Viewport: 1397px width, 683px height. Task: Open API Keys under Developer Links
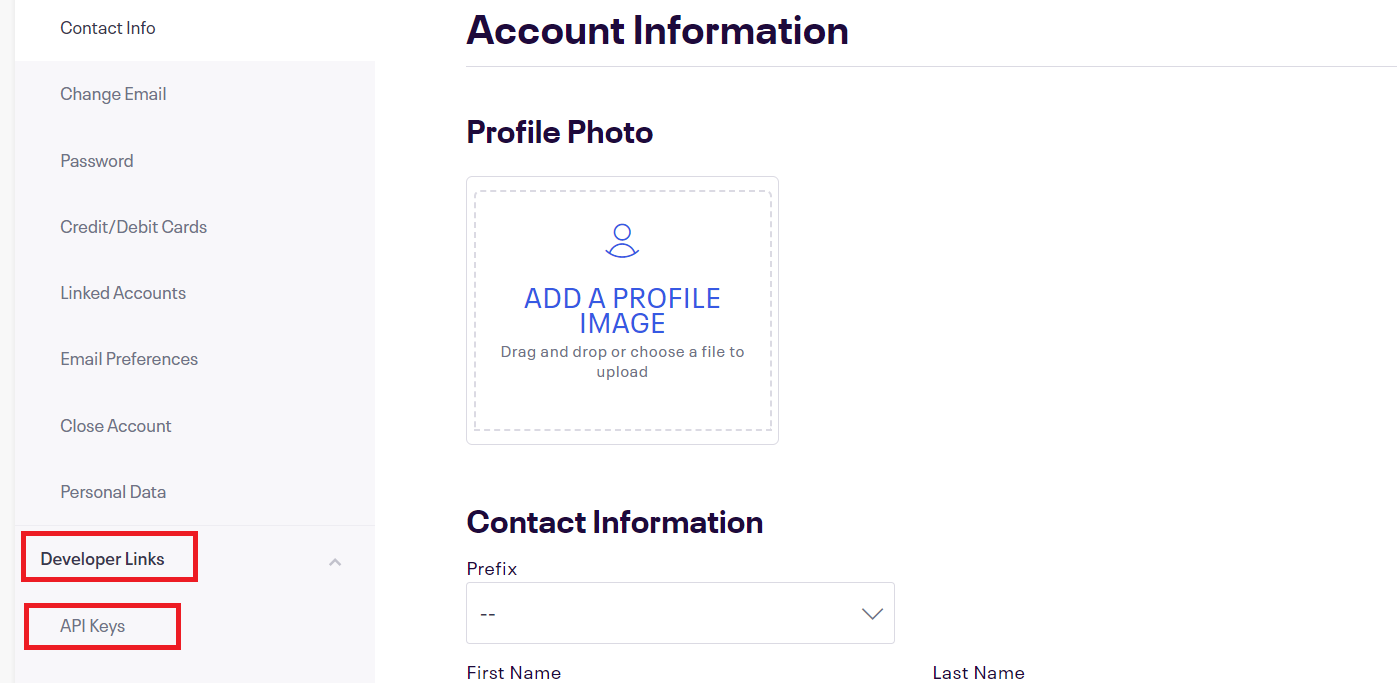(x=92, y=626)
